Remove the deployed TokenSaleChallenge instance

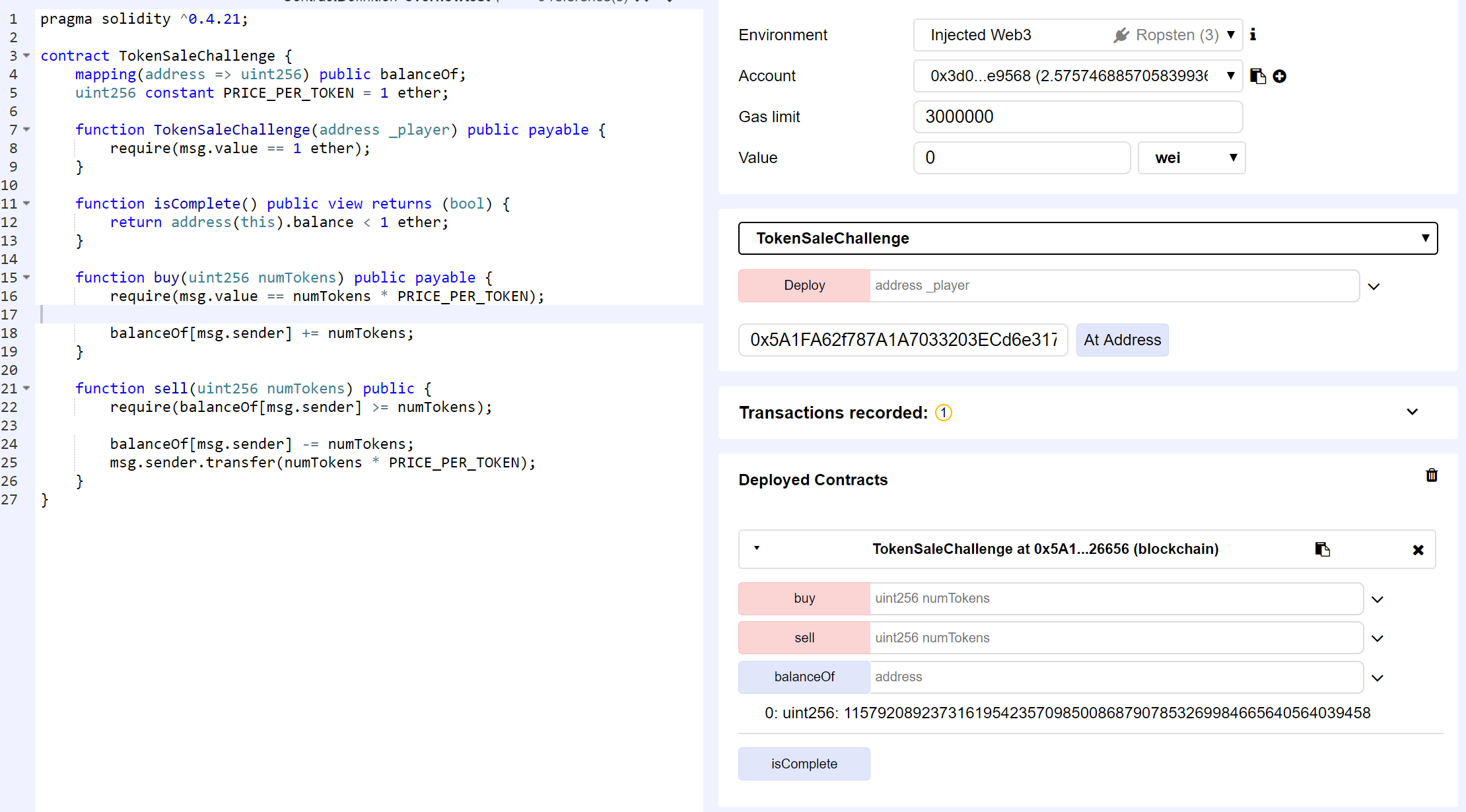pos(1418,550)
